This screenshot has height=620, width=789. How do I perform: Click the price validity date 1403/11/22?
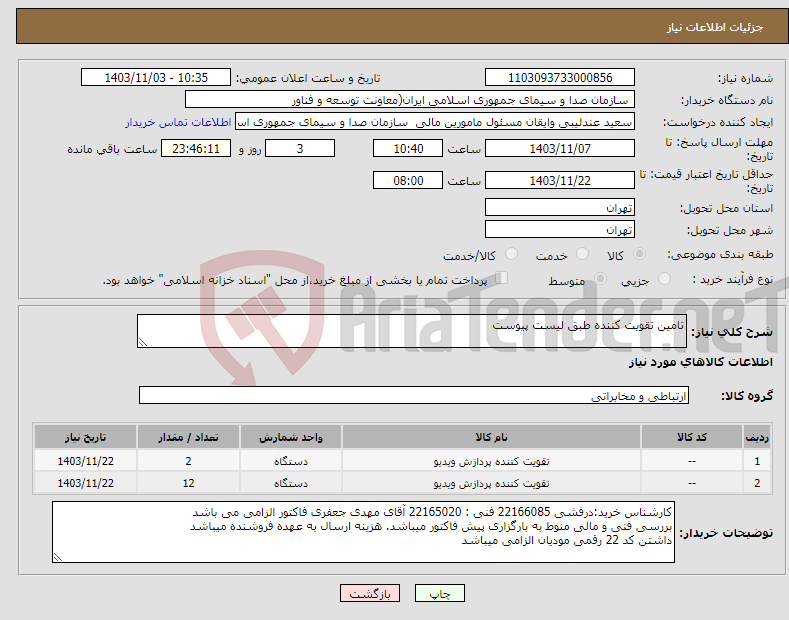(560, 180)
